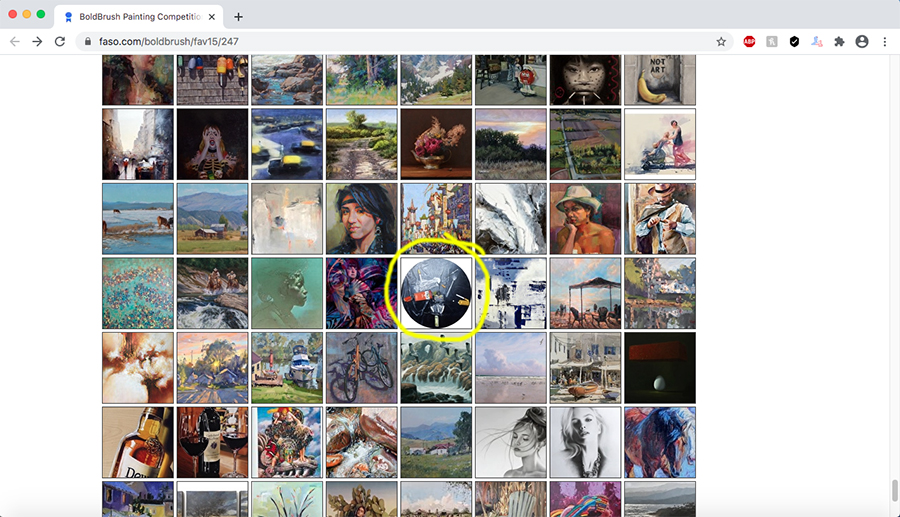This screenshot has height=517, width=900.
Task: Open the NOT ART banana painting thumbnail
Action: click(660, 80)
